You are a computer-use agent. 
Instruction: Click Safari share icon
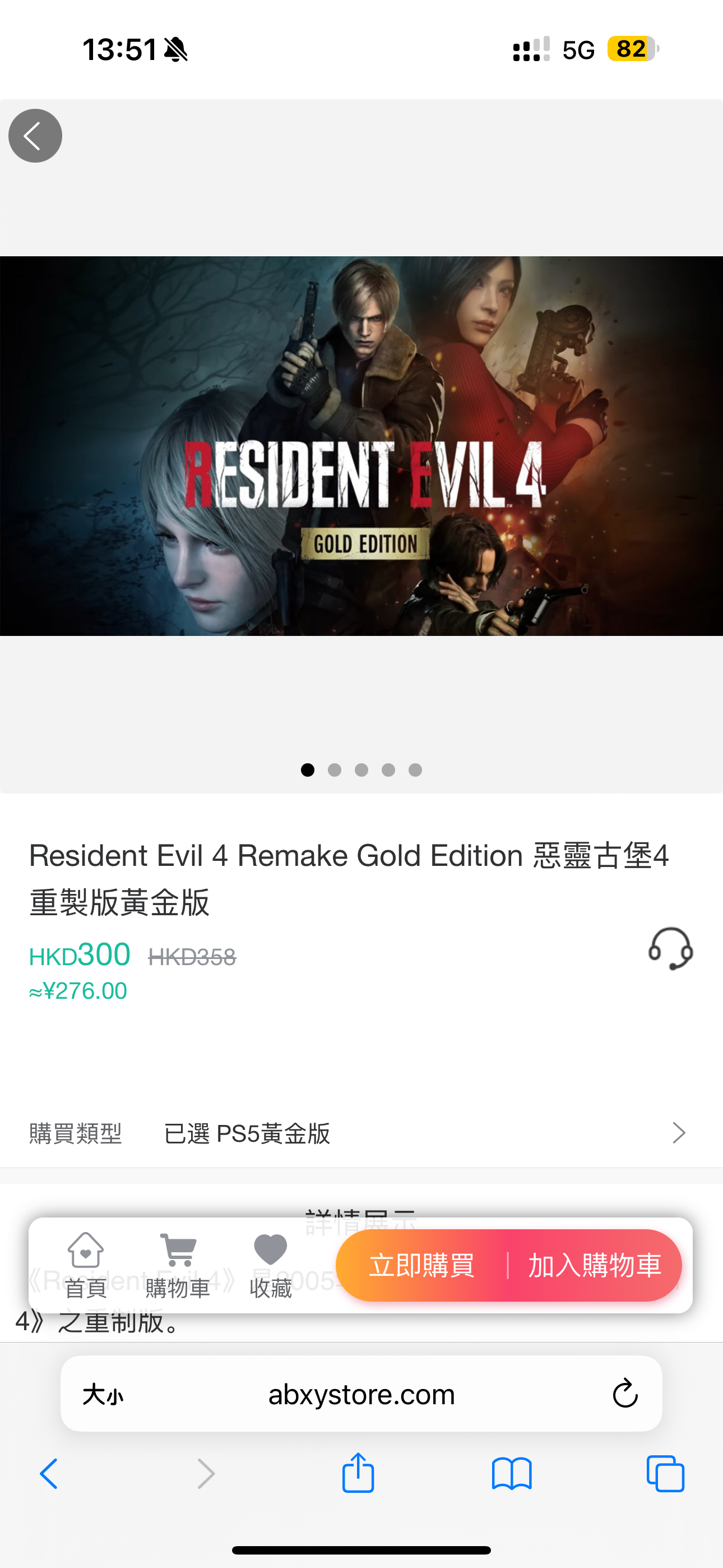click(x=358, y=1473)
